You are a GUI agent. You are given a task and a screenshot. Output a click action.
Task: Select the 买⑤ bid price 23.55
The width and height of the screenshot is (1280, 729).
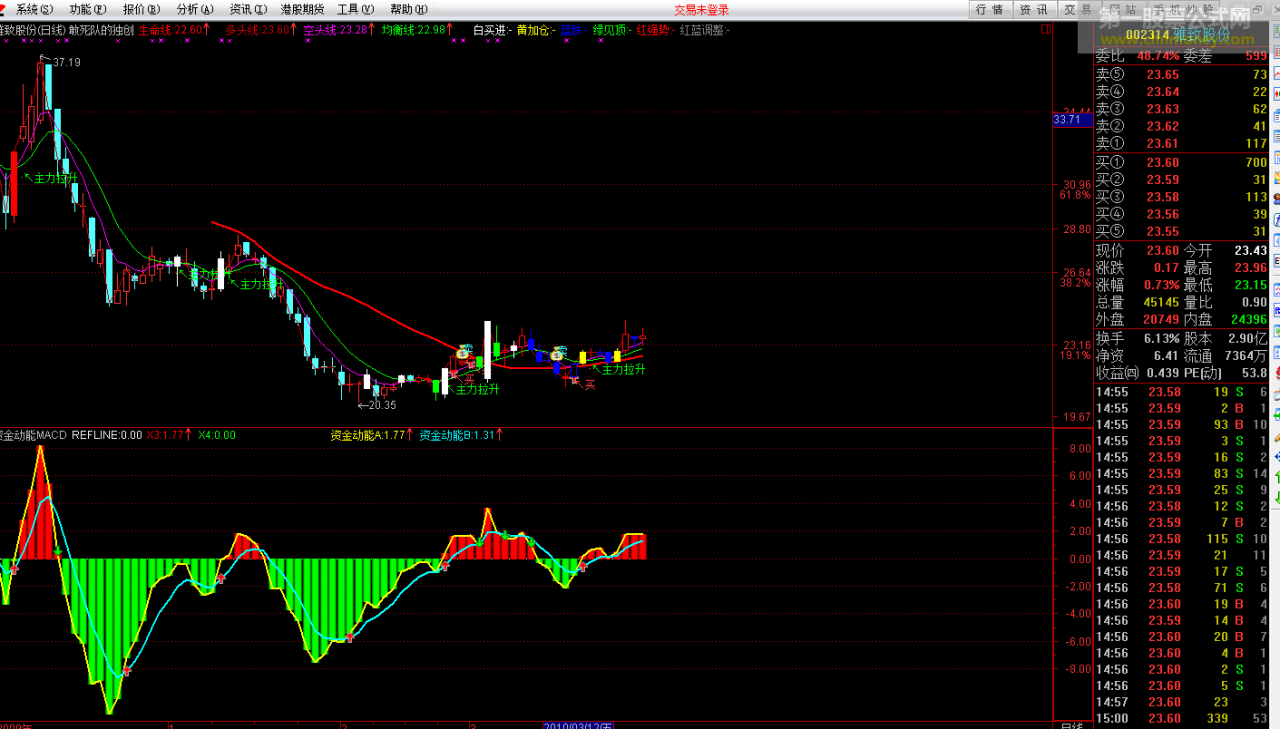click(1162, 232)
